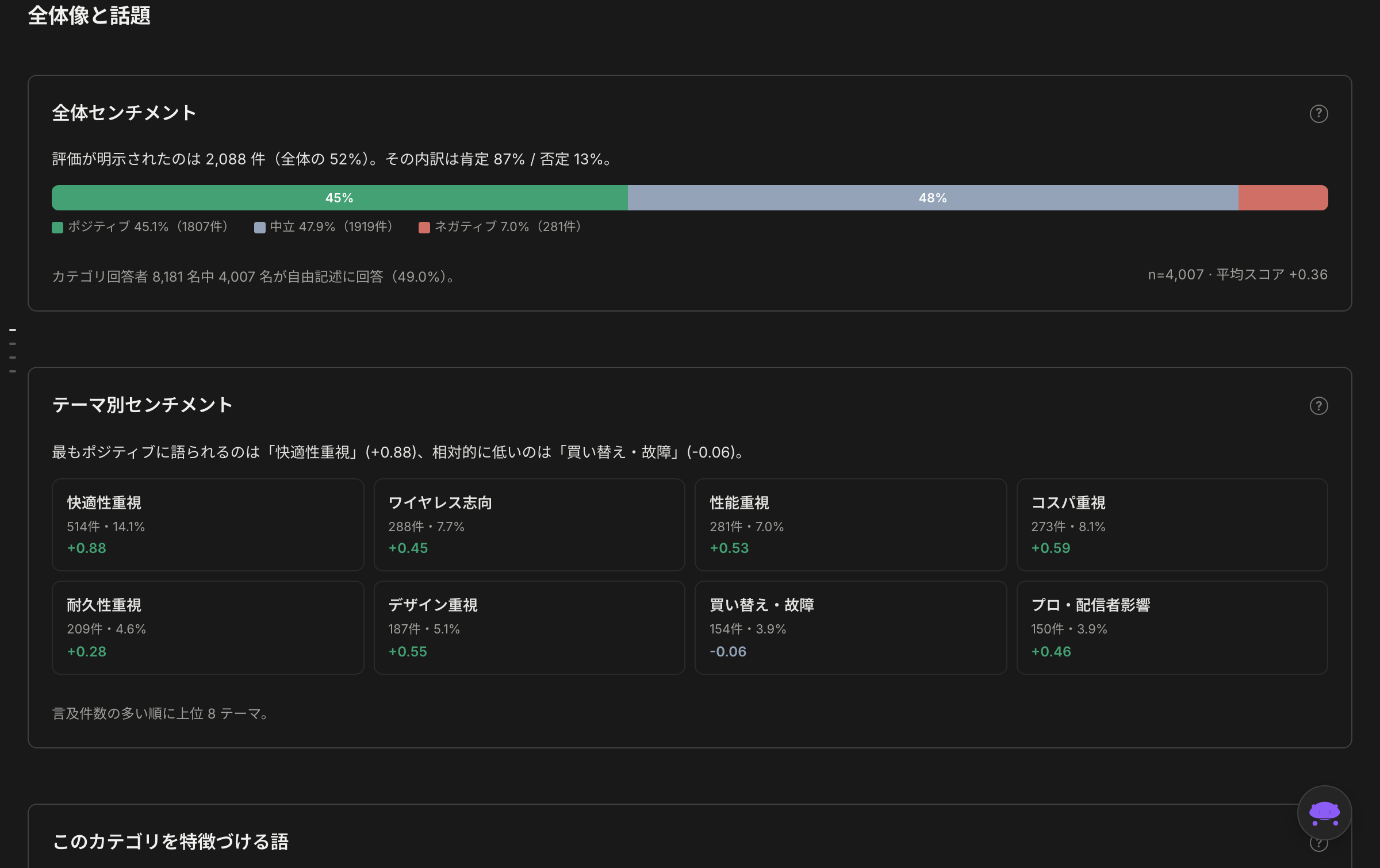Click the ネガティブ 7.0%（281件）legend label

point(508,227)
